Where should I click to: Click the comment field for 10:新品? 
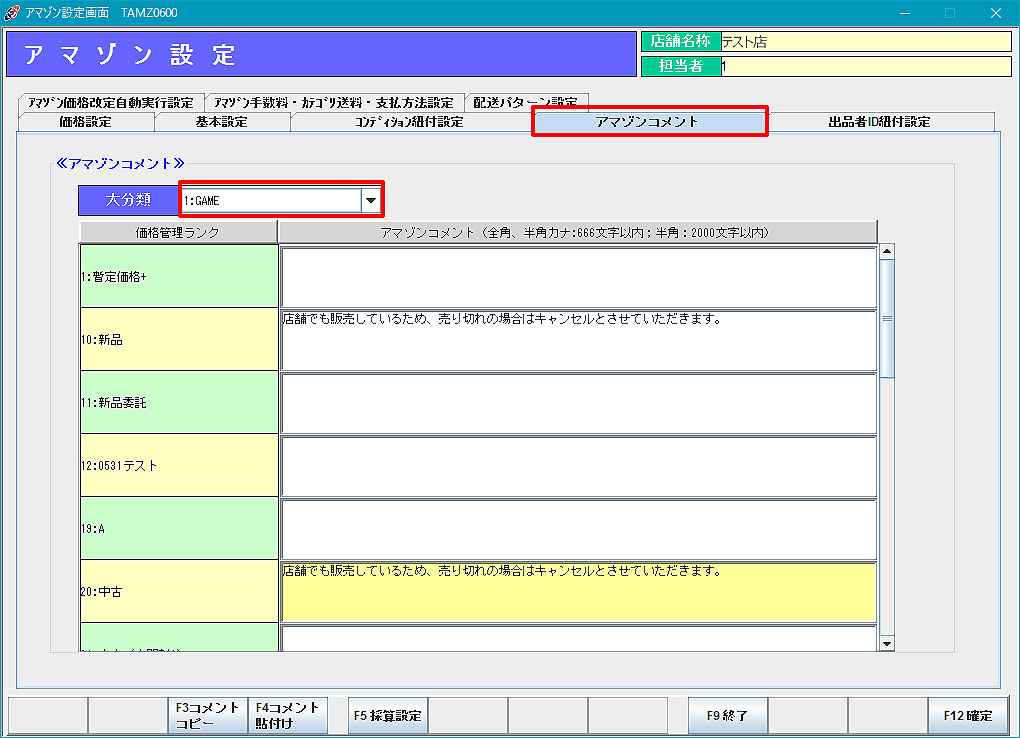[x=578, y=340]
